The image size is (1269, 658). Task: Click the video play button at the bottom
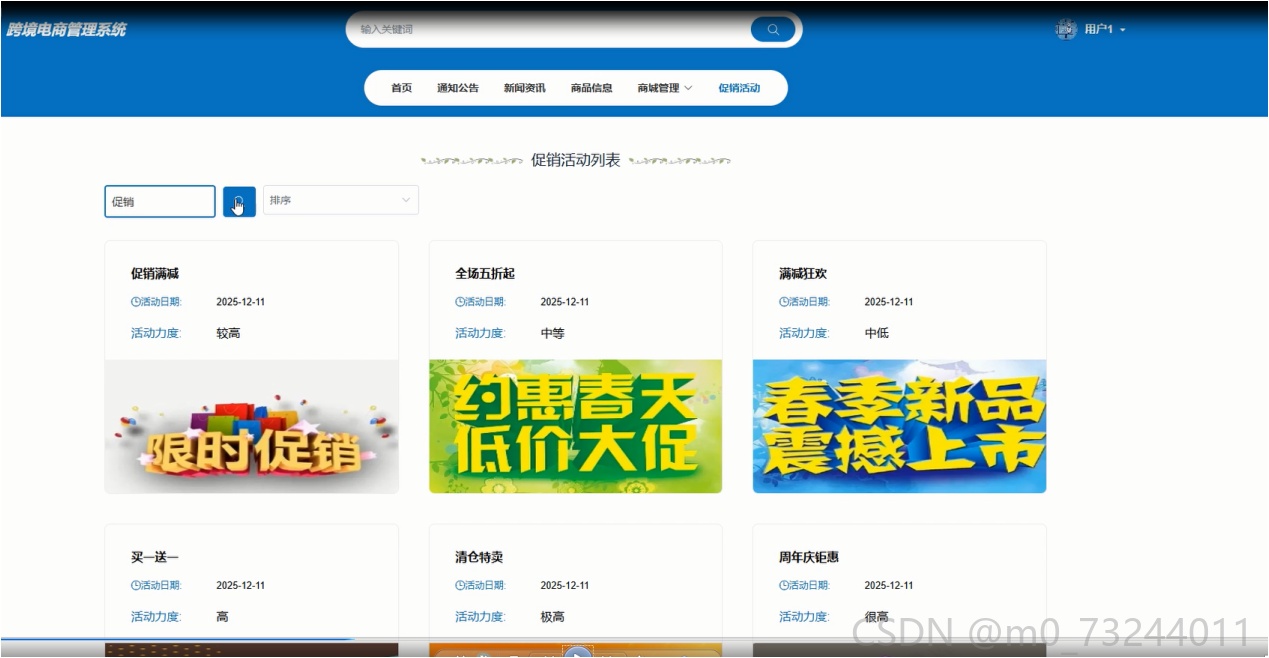click(577, 654)
